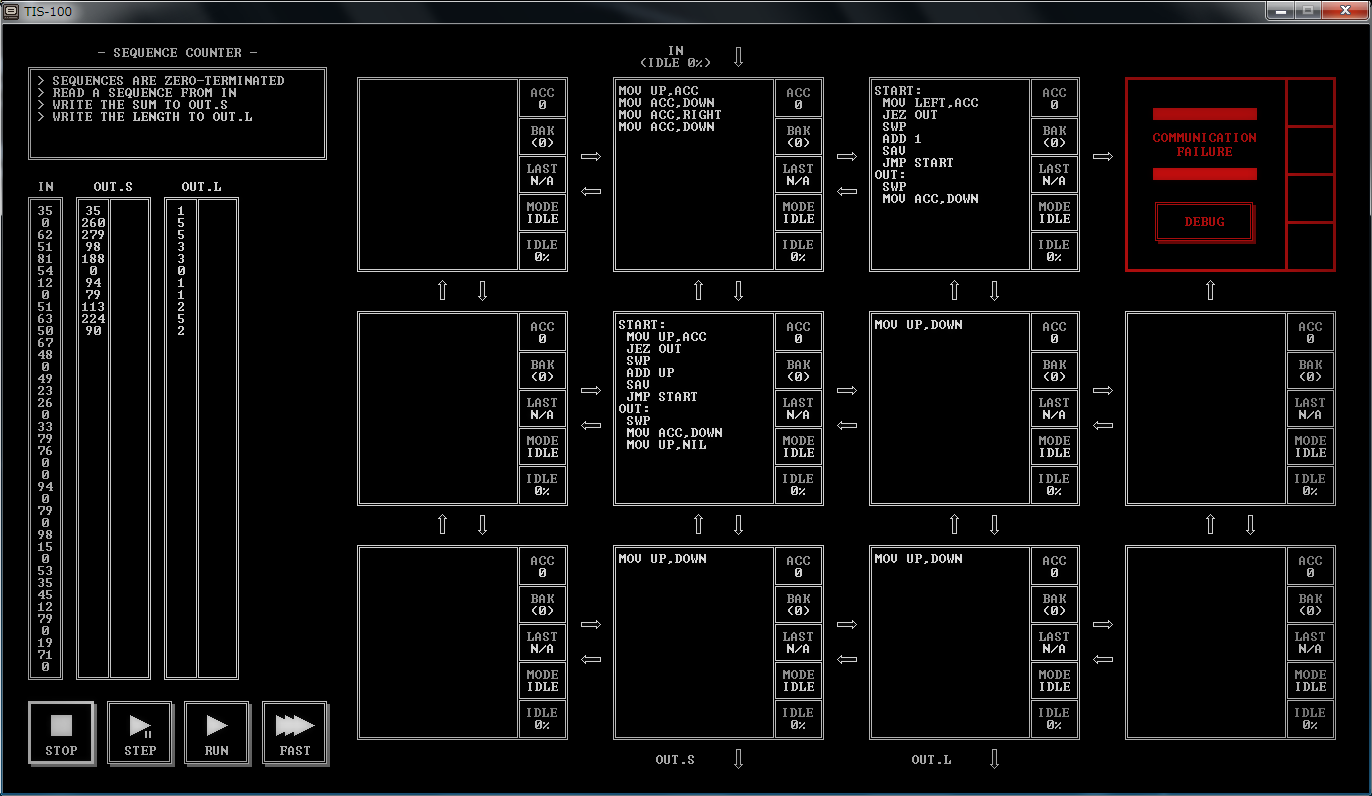Select the 'MOV ACC,RIGHT' instruction line
The width and height of the screenshot is (1372, 796).
tap(669, 115)
